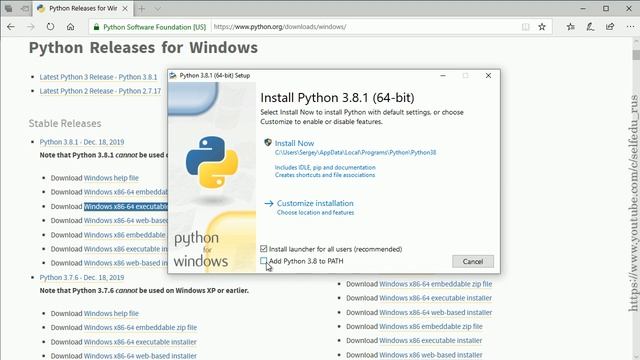Click the Python Releases for Windows heading
640x360 pixels.
click(143, 48)
